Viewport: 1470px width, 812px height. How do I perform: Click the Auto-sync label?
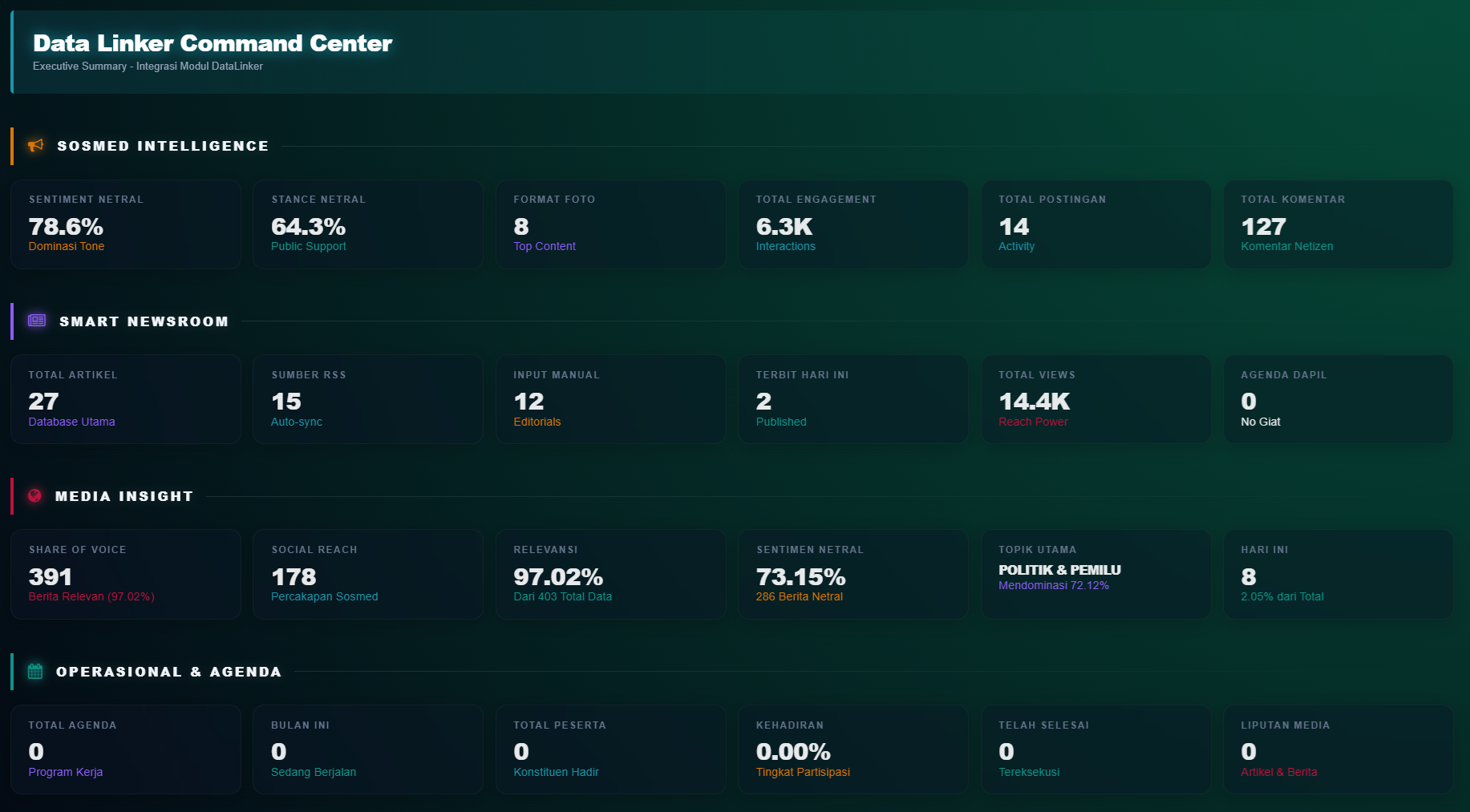297,422
